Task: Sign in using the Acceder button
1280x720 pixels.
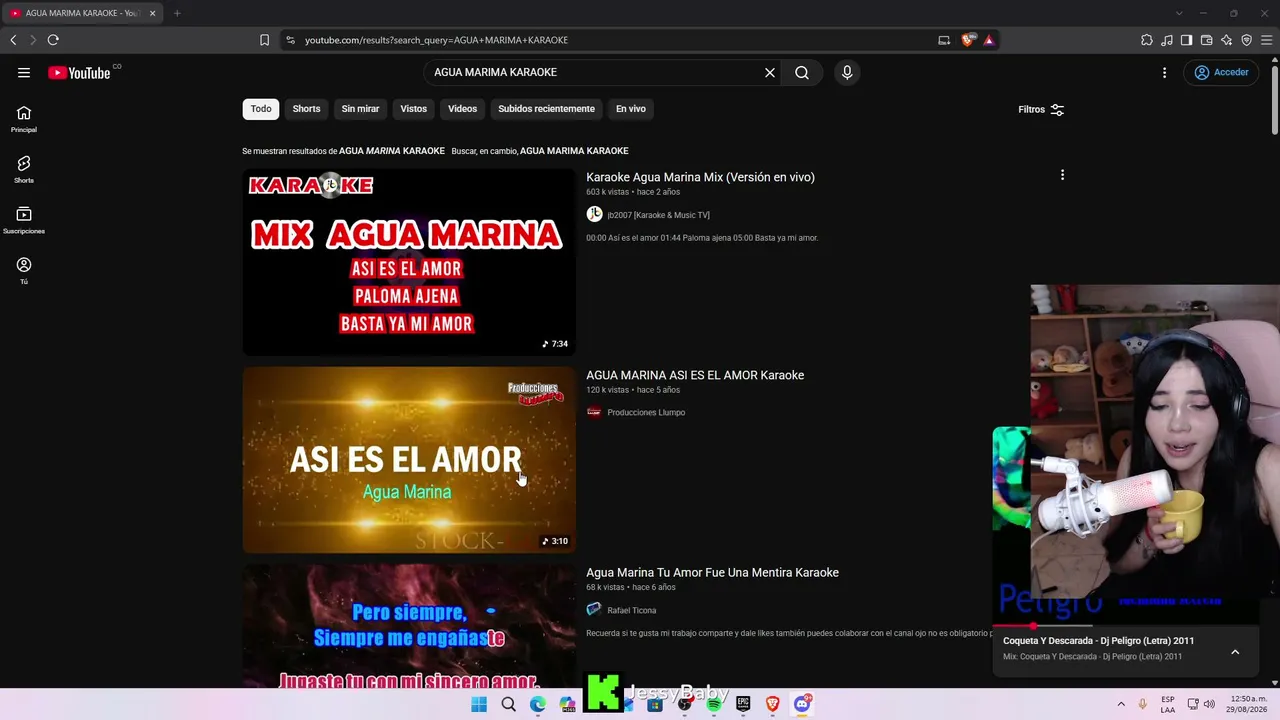Action: pos(1222,72)
